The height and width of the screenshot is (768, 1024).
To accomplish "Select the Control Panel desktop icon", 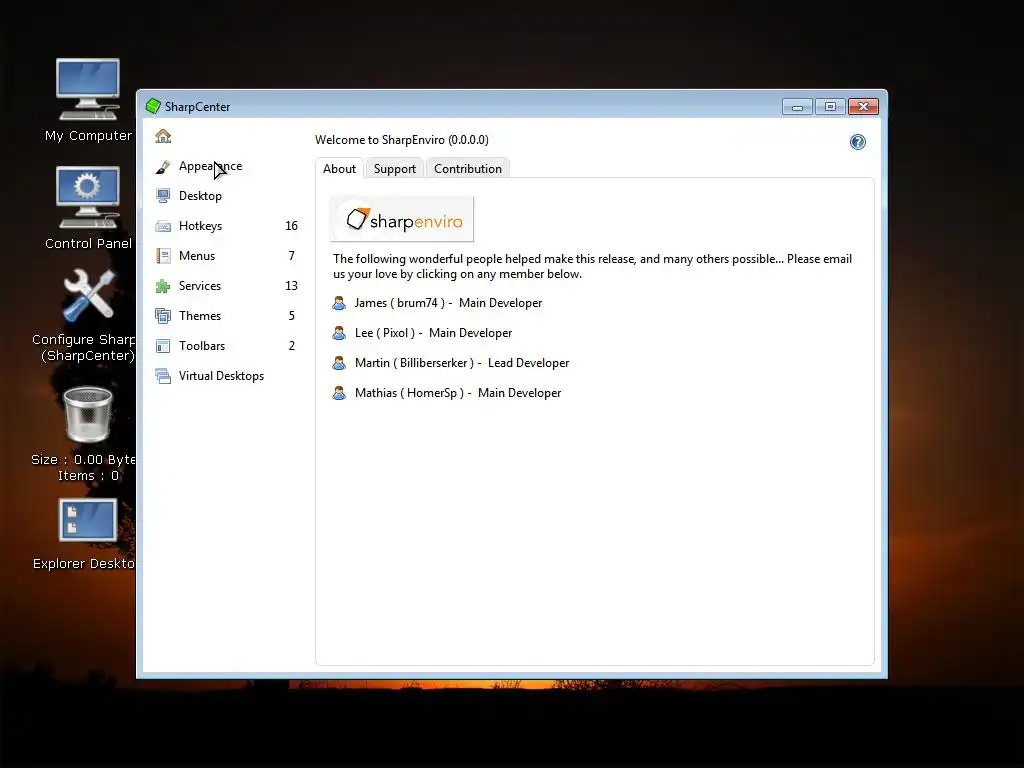I will point(88,197).
